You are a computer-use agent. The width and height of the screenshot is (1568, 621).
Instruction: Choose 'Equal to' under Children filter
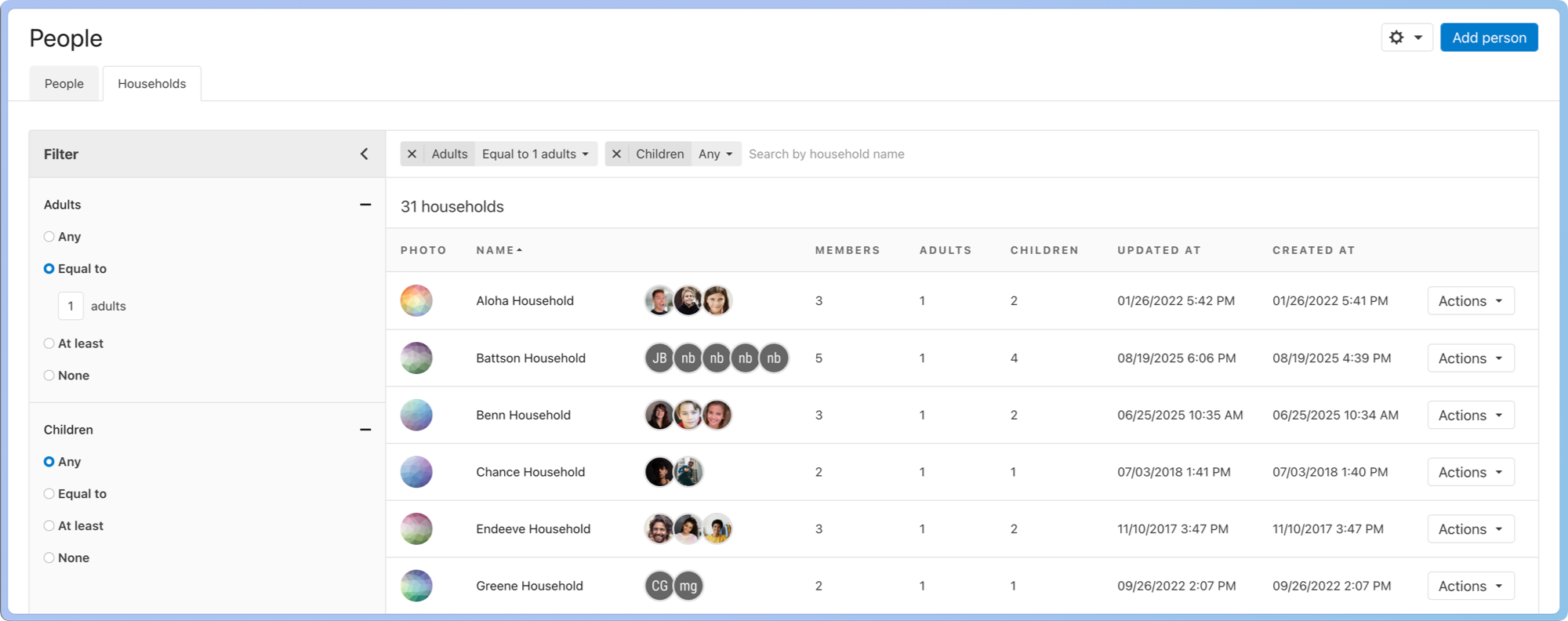click(x=49, y=494)
